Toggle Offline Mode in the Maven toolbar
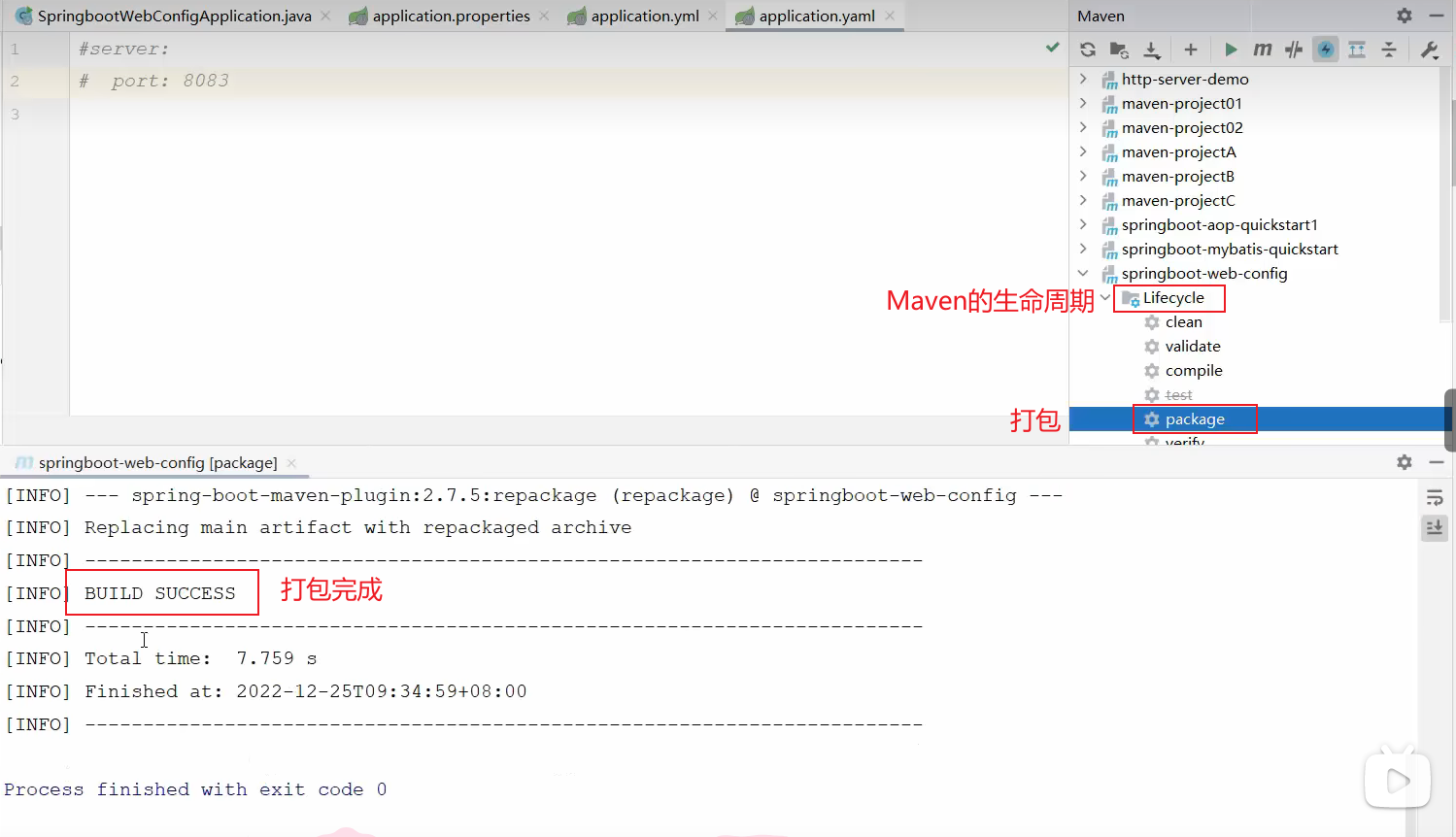This screenshot has width=1456, height=837. click(1294, 50)
